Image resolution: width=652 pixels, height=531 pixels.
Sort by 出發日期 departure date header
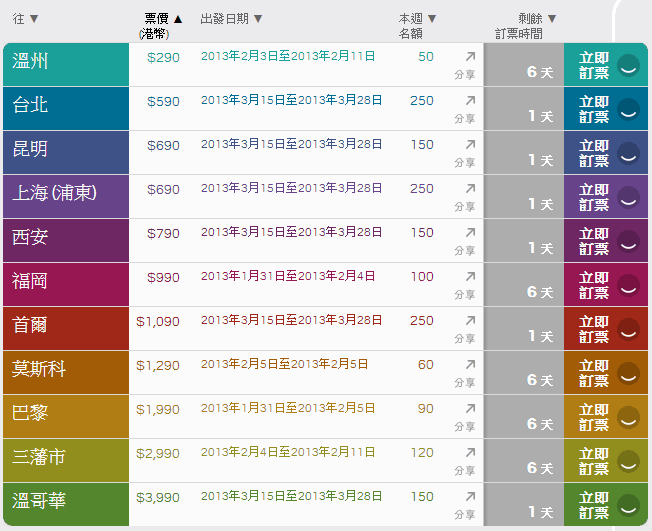(231, 19)
